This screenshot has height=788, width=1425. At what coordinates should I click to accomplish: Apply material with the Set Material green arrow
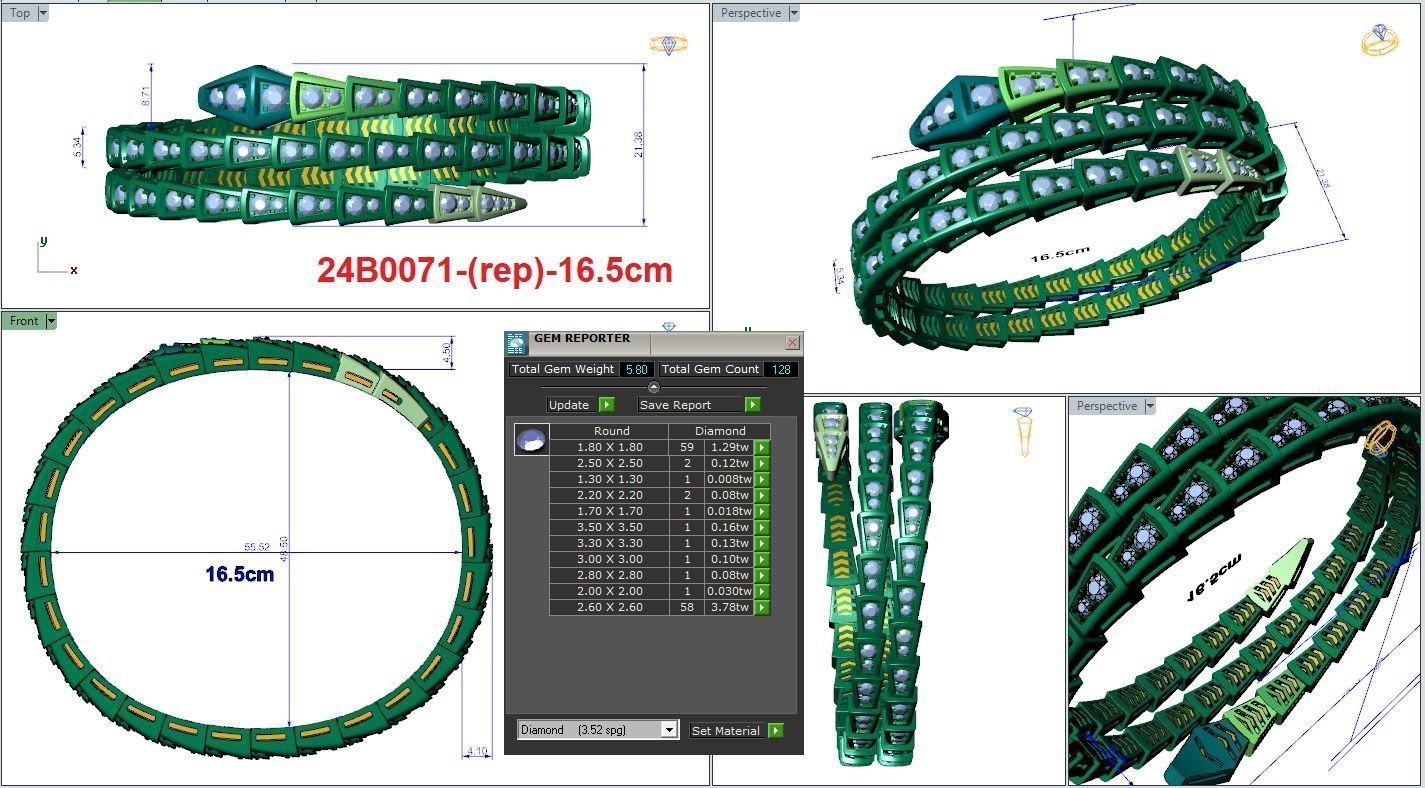click(x=776, y=731)
